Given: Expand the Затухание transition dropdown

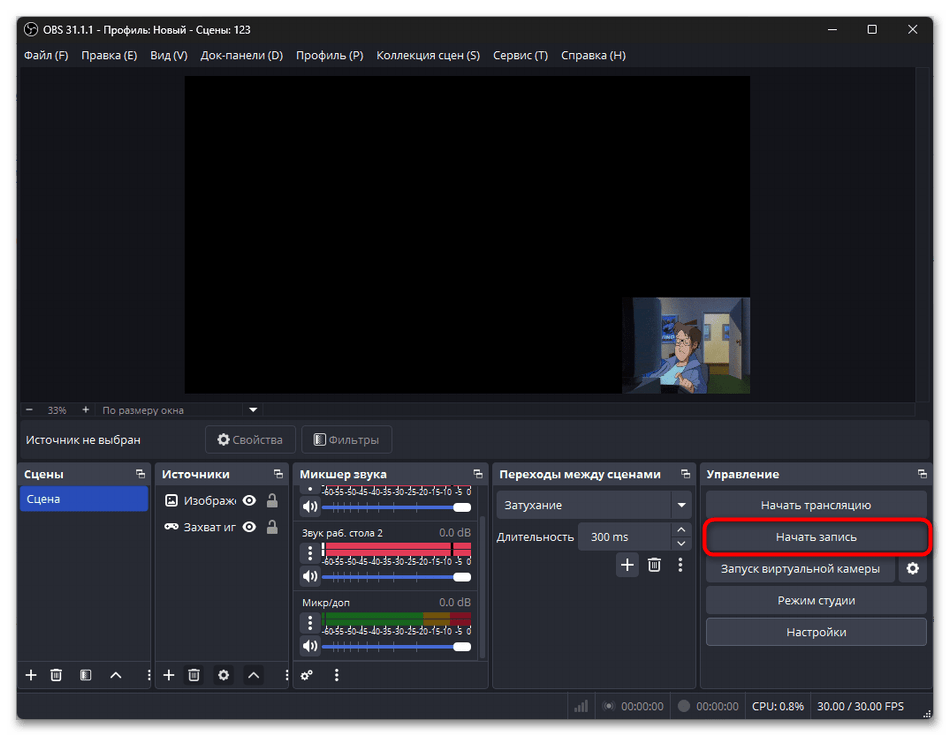Looking at the screenshot, I should click(682, 505).
